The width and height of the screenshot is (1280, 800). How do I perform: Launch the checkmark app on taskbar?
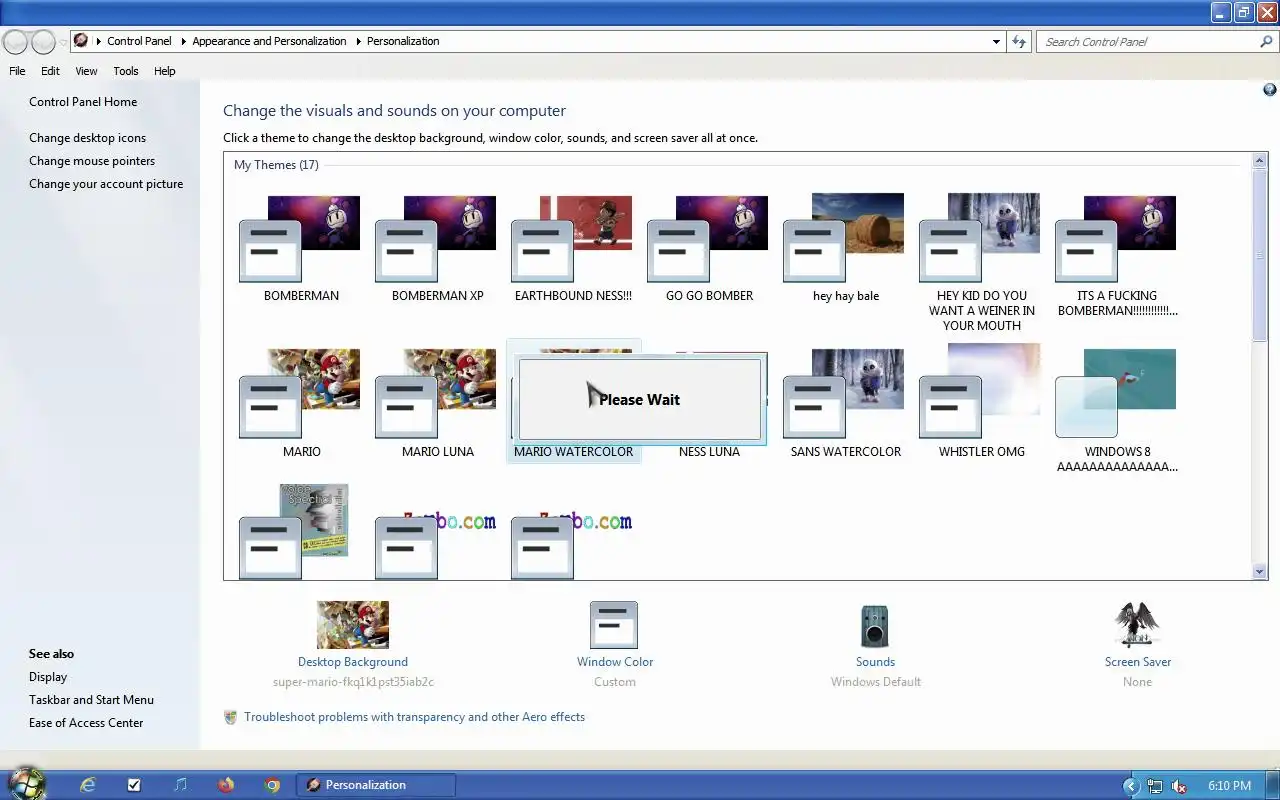pyautogui.click(x=134, y=785)
